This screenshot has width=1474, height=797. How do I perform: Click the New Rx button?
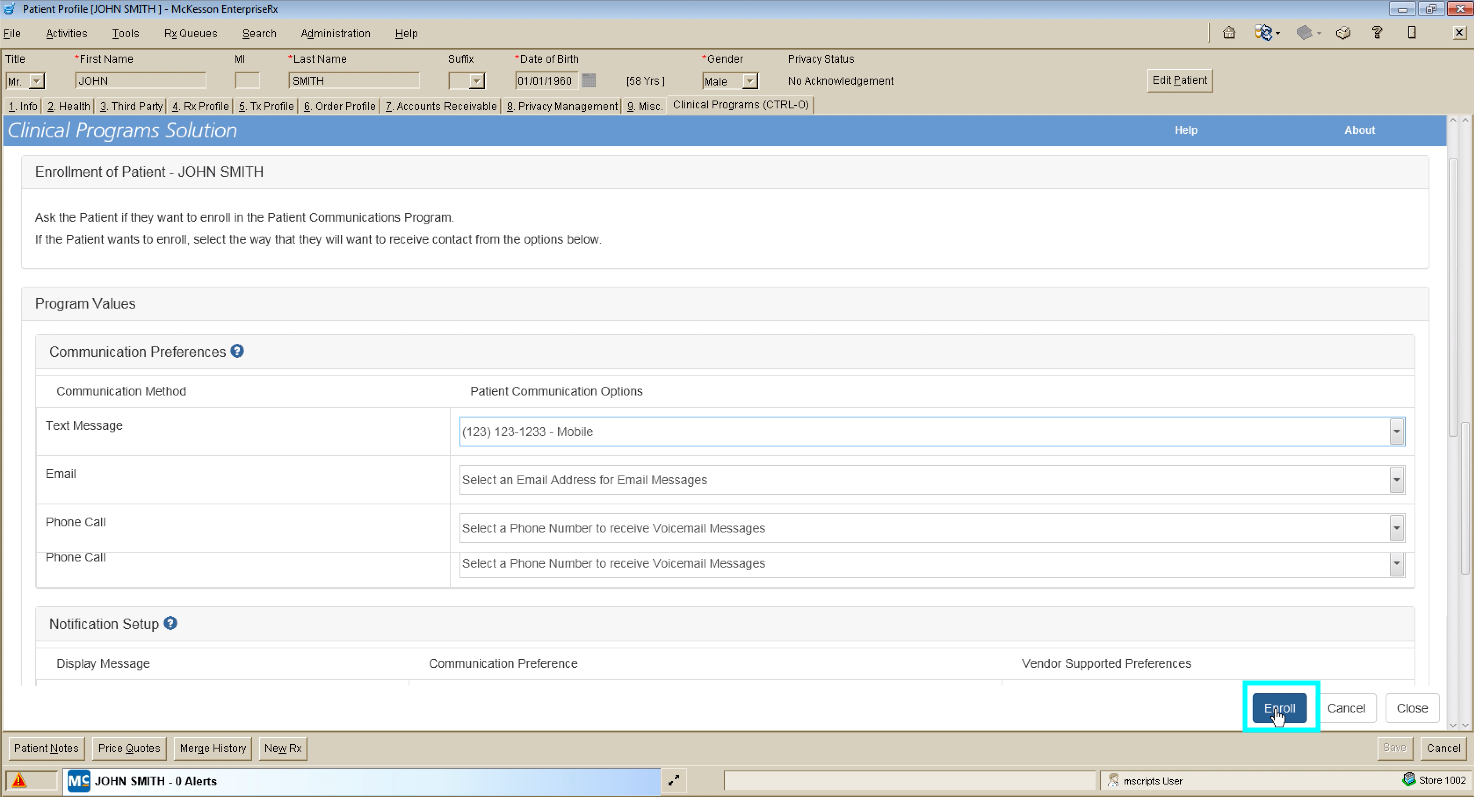click(282, 748)
